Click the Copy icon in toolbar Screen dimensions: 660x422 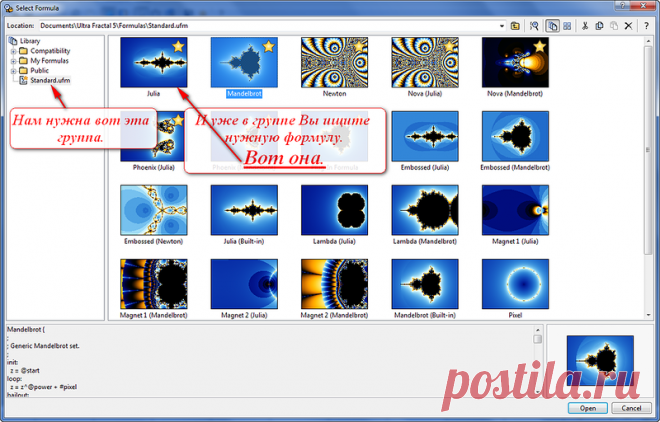point(598,25)
